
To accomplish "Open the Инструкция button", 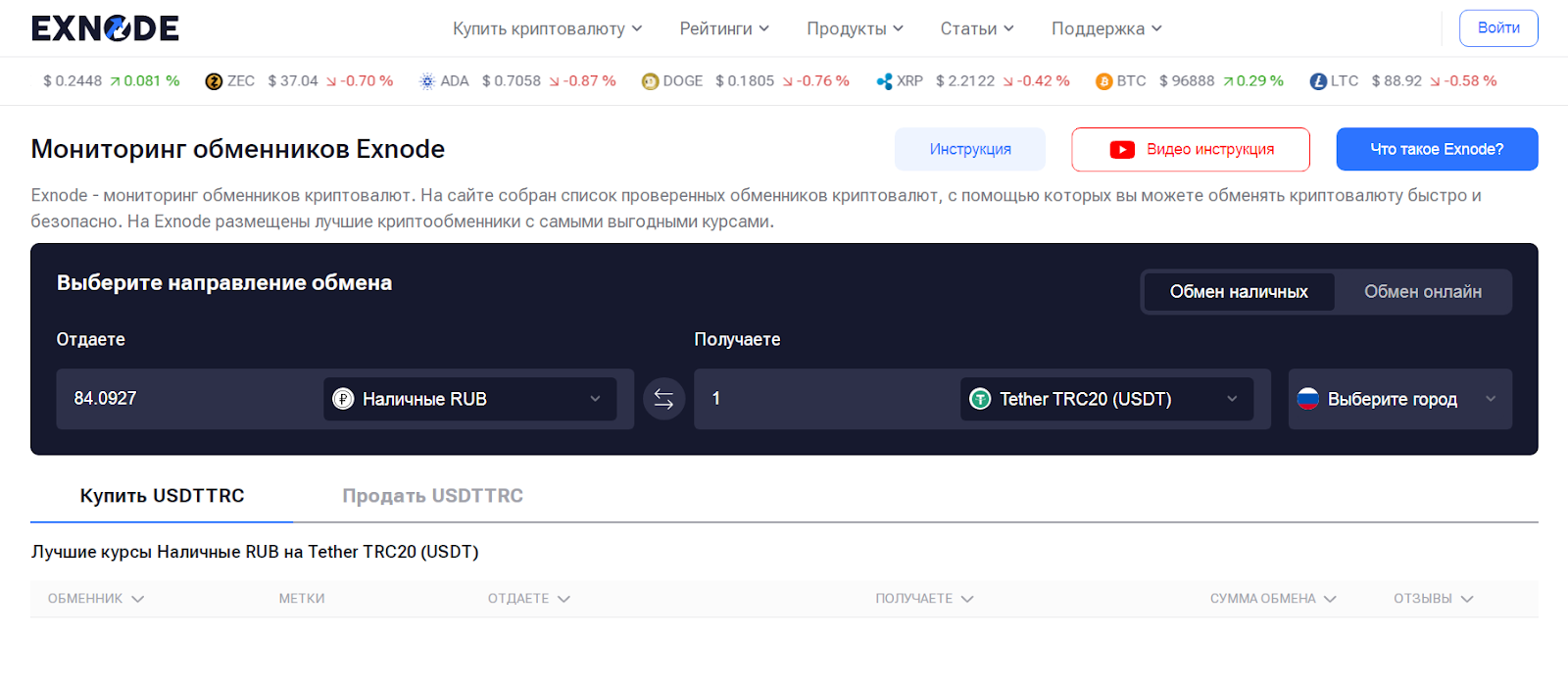I will 970,149.
